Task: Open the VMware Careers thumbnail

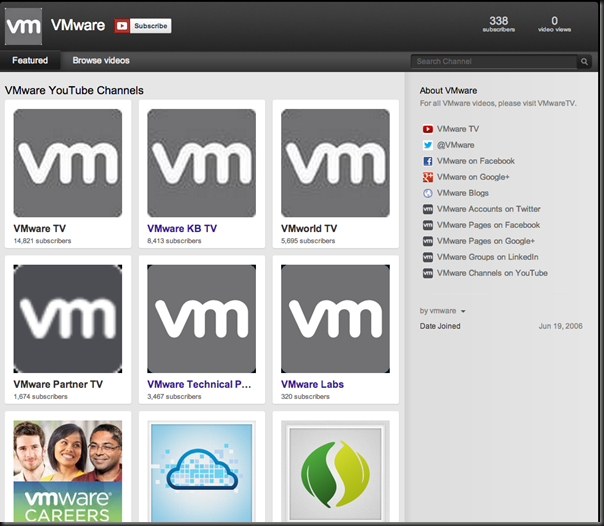Action: pyautogui.click(x=68, y=471)
